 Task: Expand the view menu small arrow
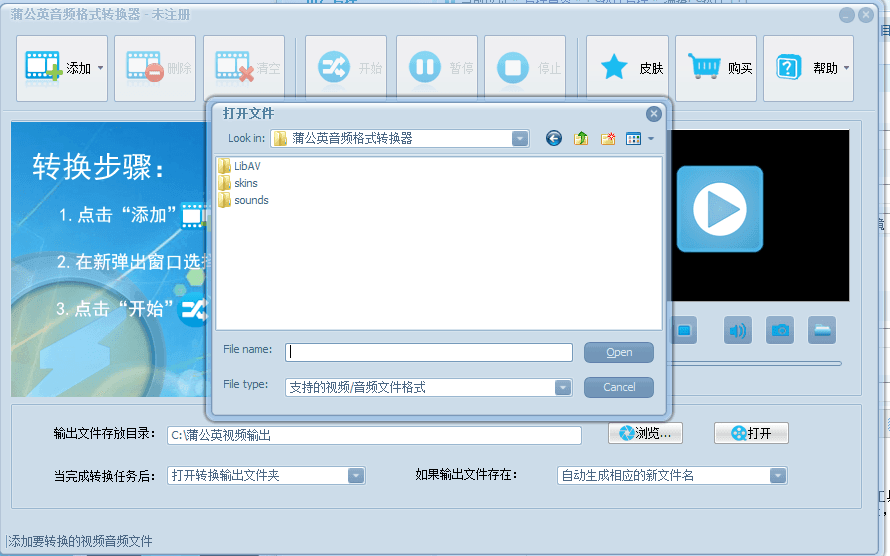pyautogui.click(x=651, y=138)
